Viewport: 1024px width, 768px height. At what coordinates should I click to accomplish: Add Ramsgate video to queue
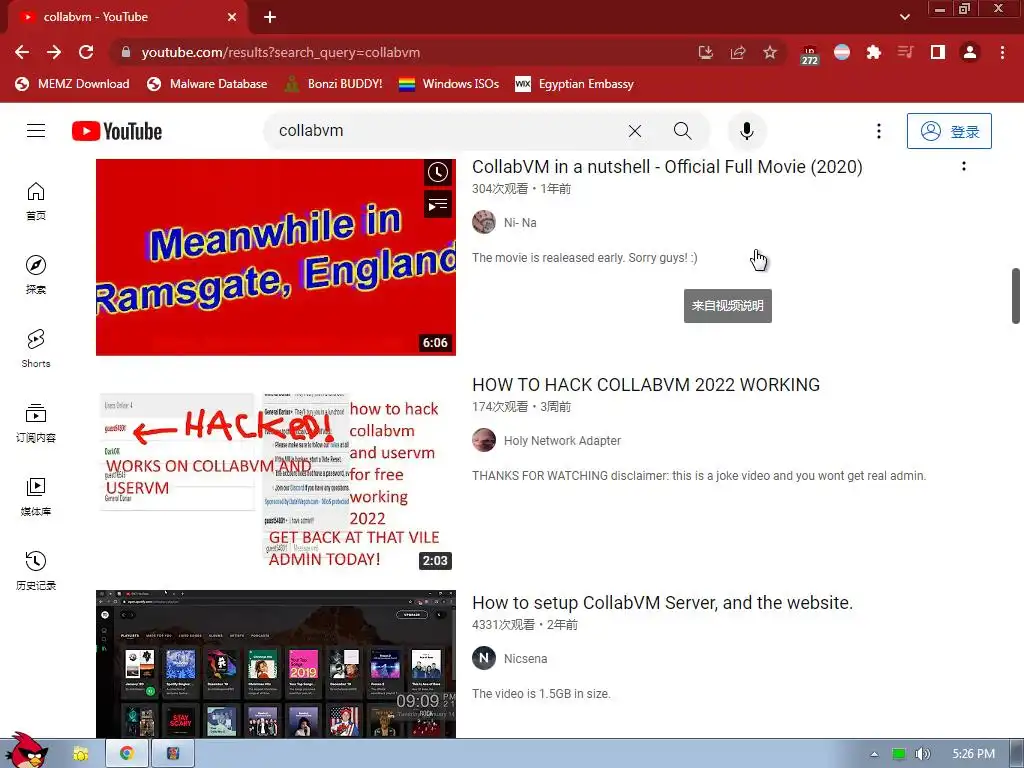click(x=438, y=204)
